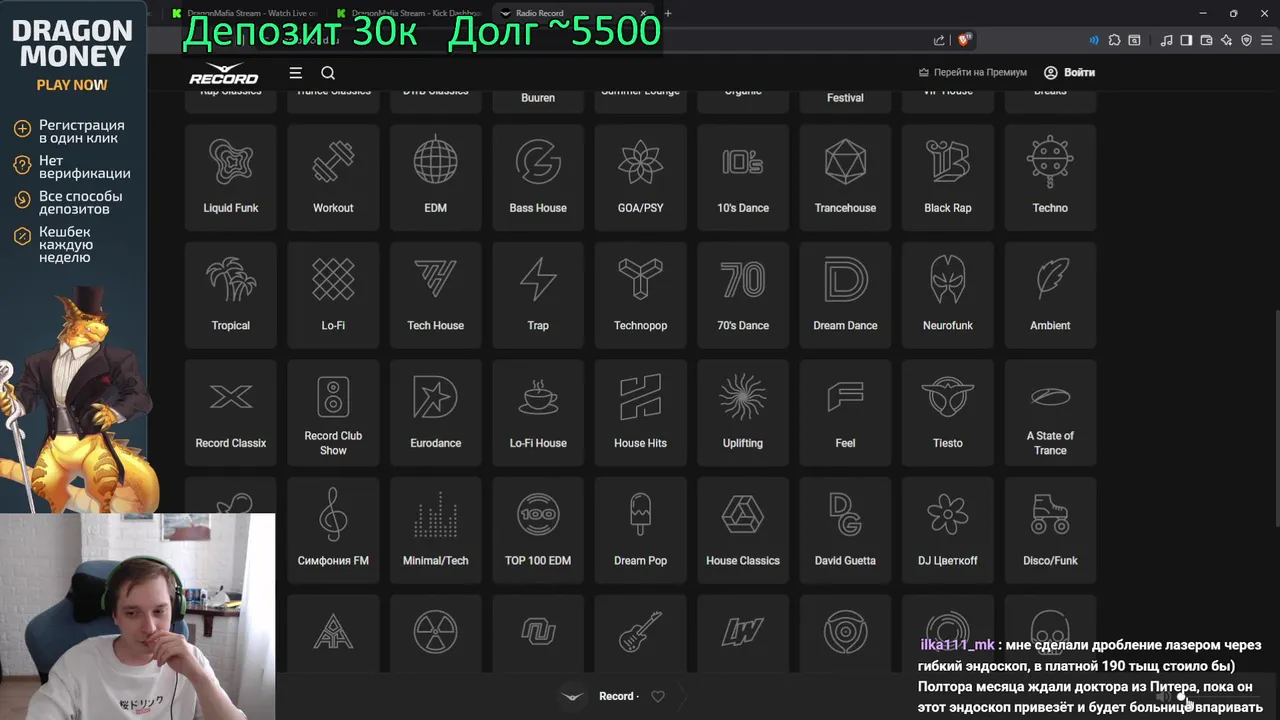Open the DJ Цветкoff station

coord(948,530)
